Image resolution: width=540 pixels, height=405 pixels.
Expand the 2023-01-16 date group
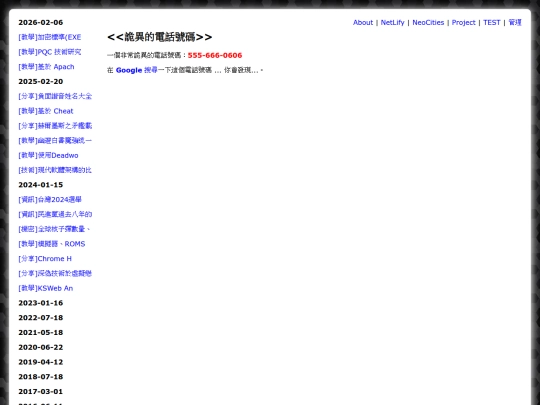click(x=41, y=303)
